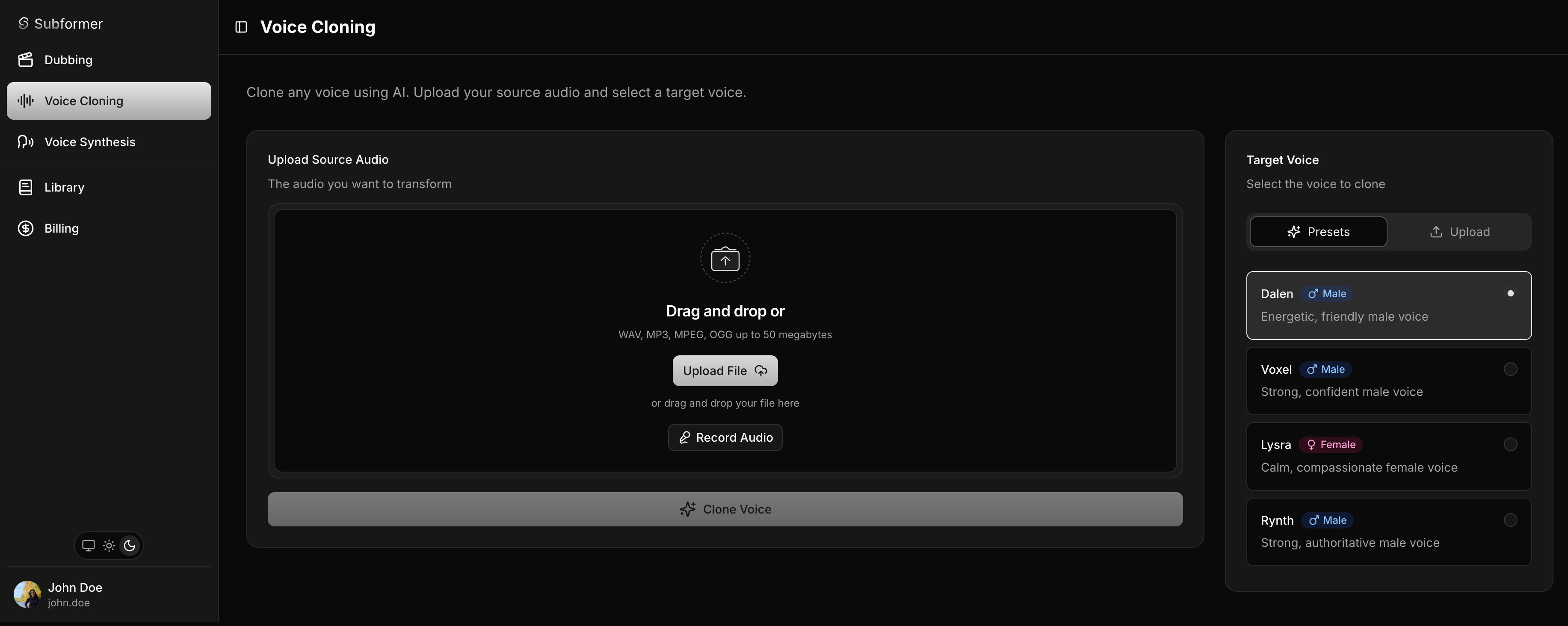Image resolution: width=1568 pixels, height=626 pixels.
Task: Open Dubbing from the sidebar icon
Action: [x=25, y=59]
